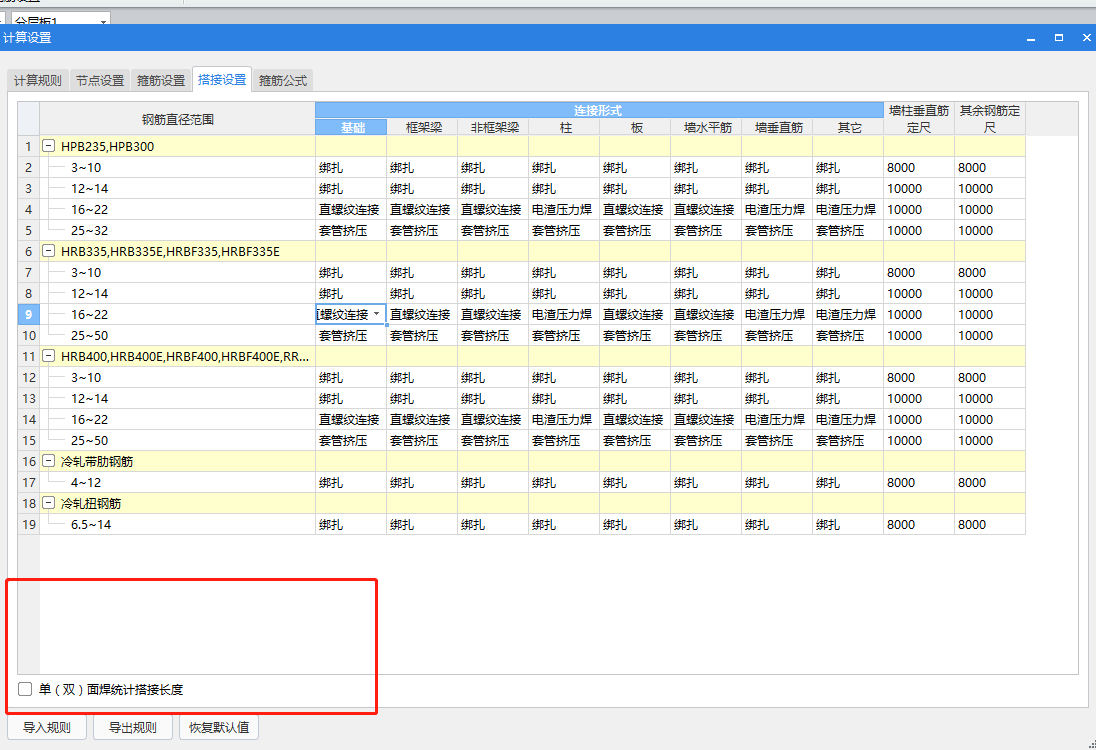1096x750 pixels.
Task: Open the 节点设置 tab
Action: [100, 80]
